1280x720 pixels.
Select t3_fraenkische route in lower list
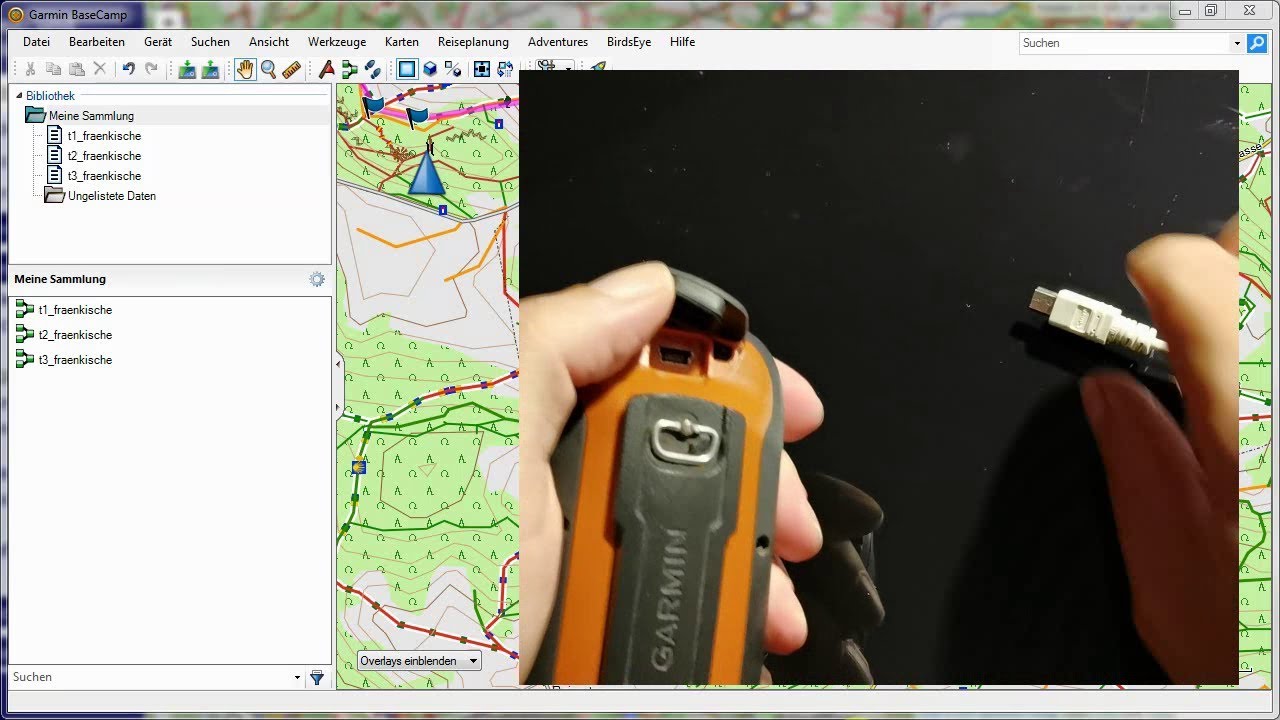[64, 360]
